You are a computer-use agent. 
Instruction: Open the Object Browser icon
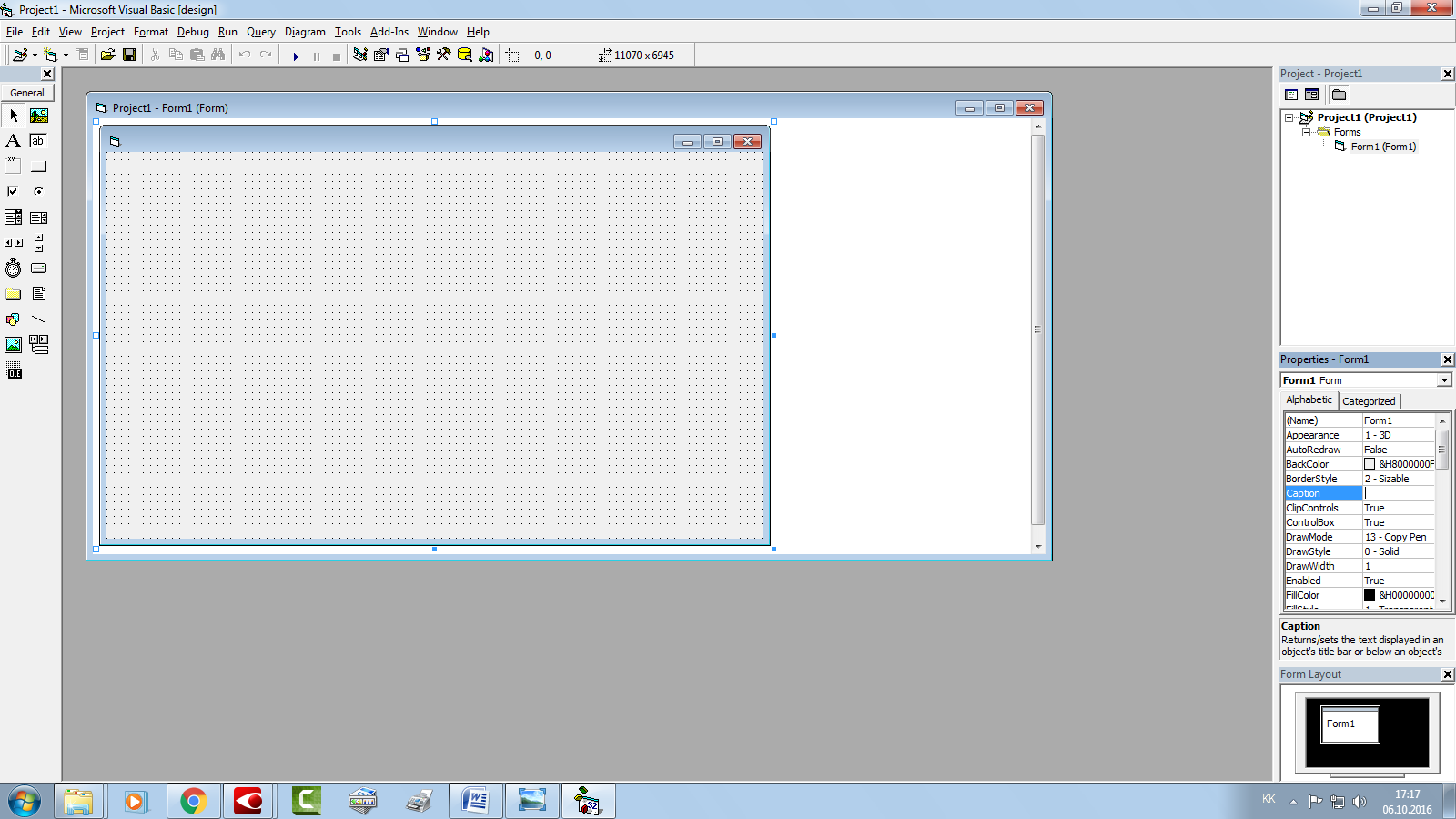point(423,56)
